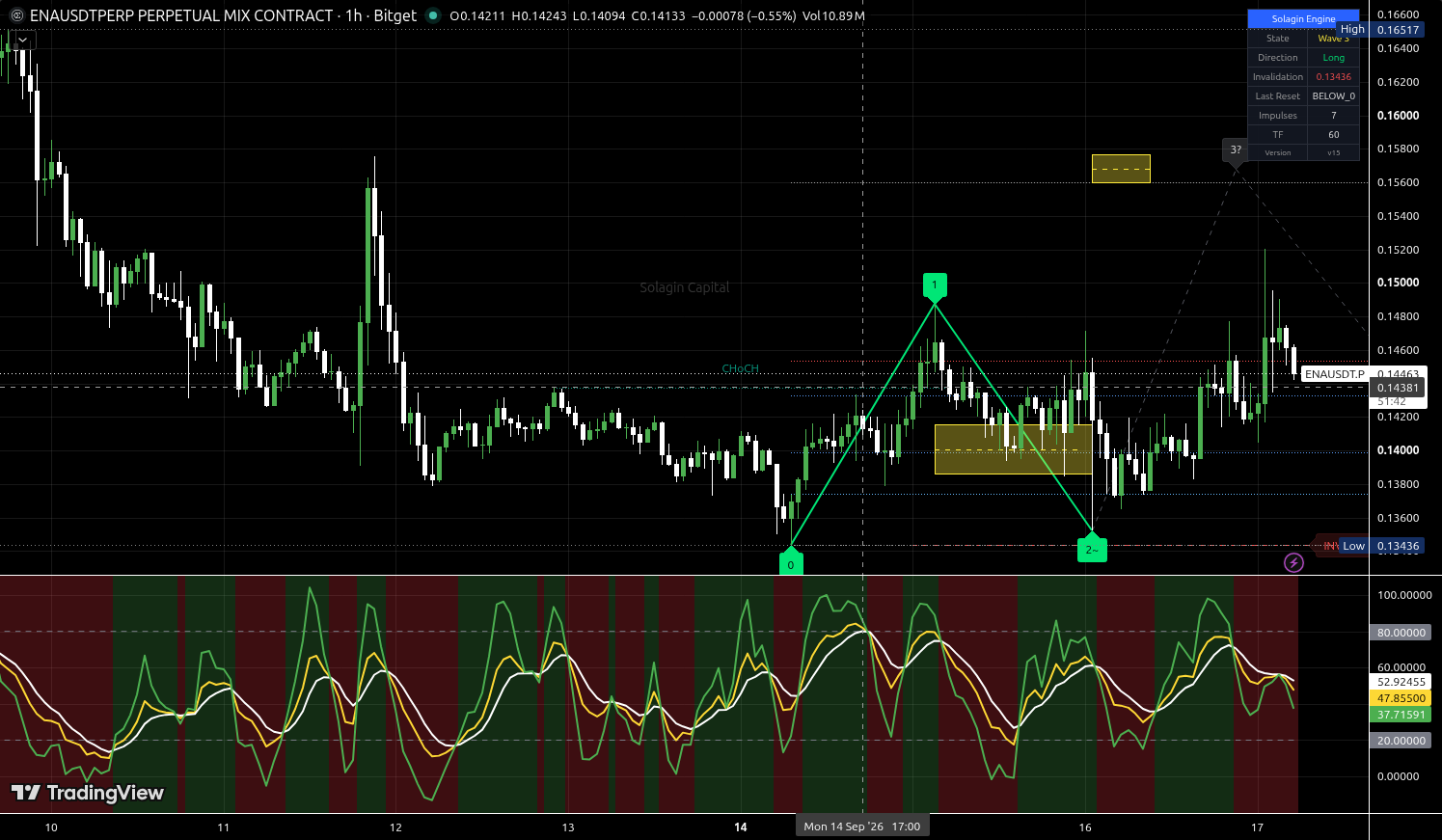Click the Version value v15 in the table

(x=1333, y=152)
